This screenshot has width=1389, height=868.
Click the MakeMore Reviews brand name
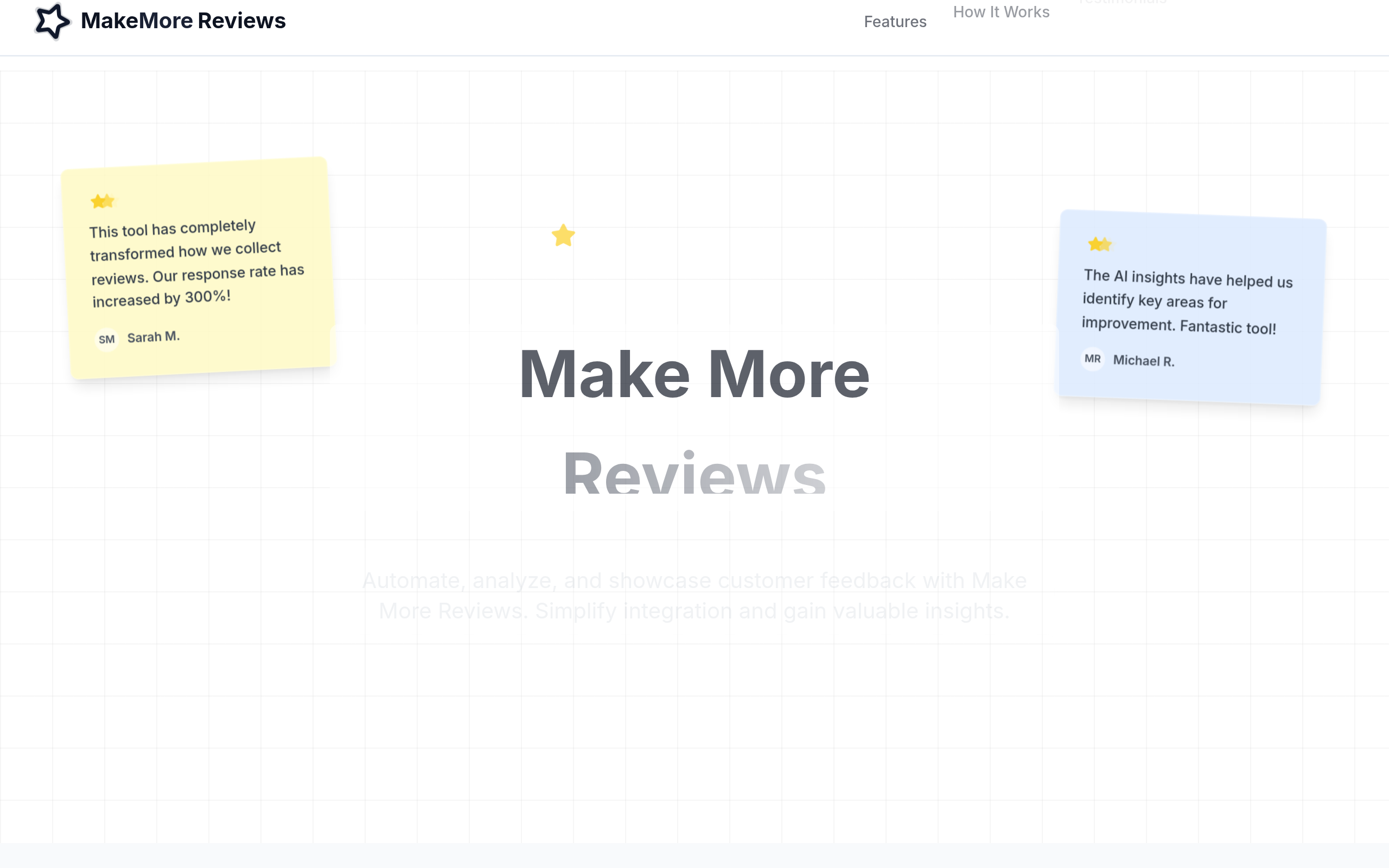click(x=183, y=21)
